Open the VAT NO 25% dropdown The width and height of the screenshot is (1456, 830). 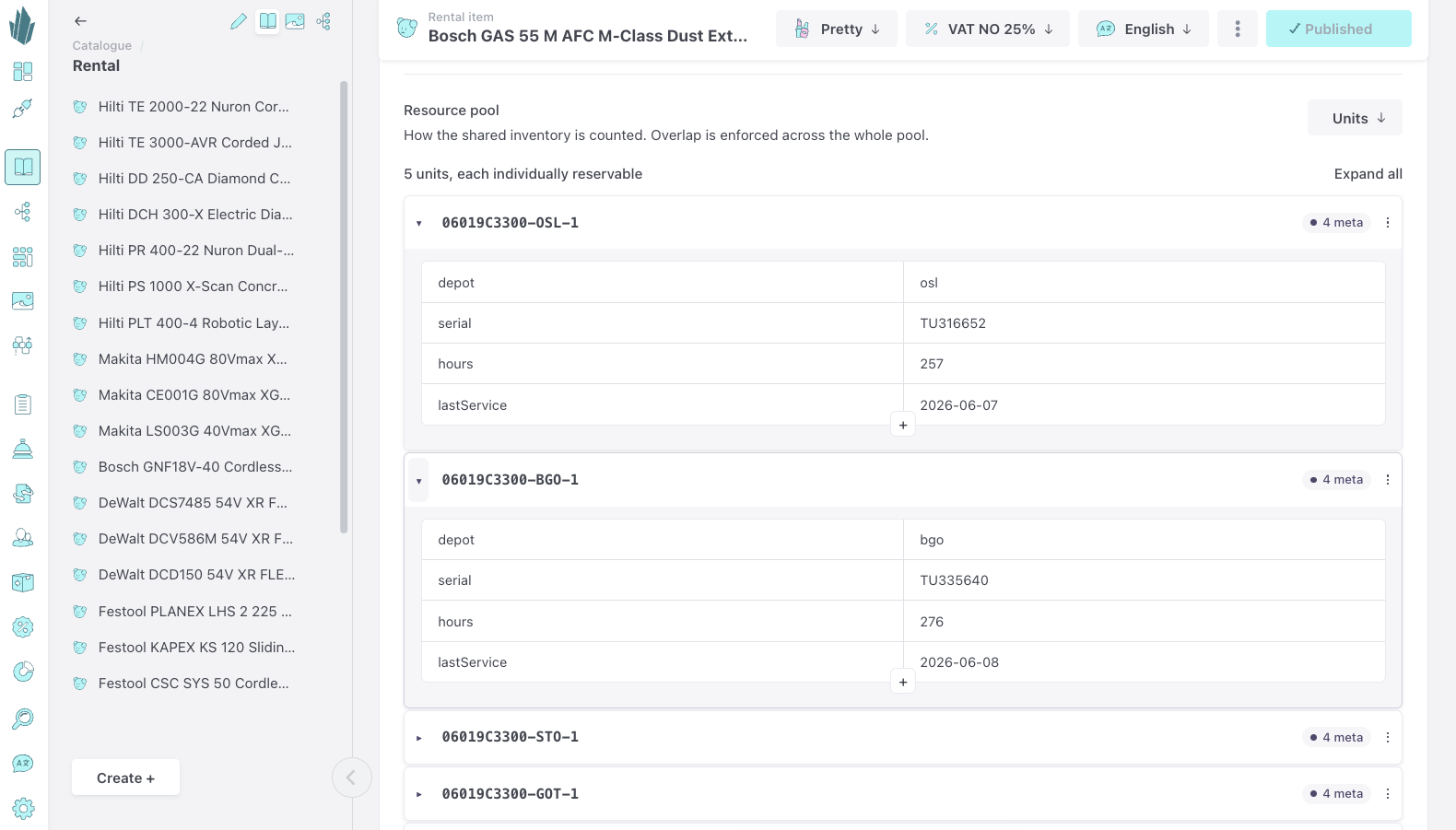point(988,29)
